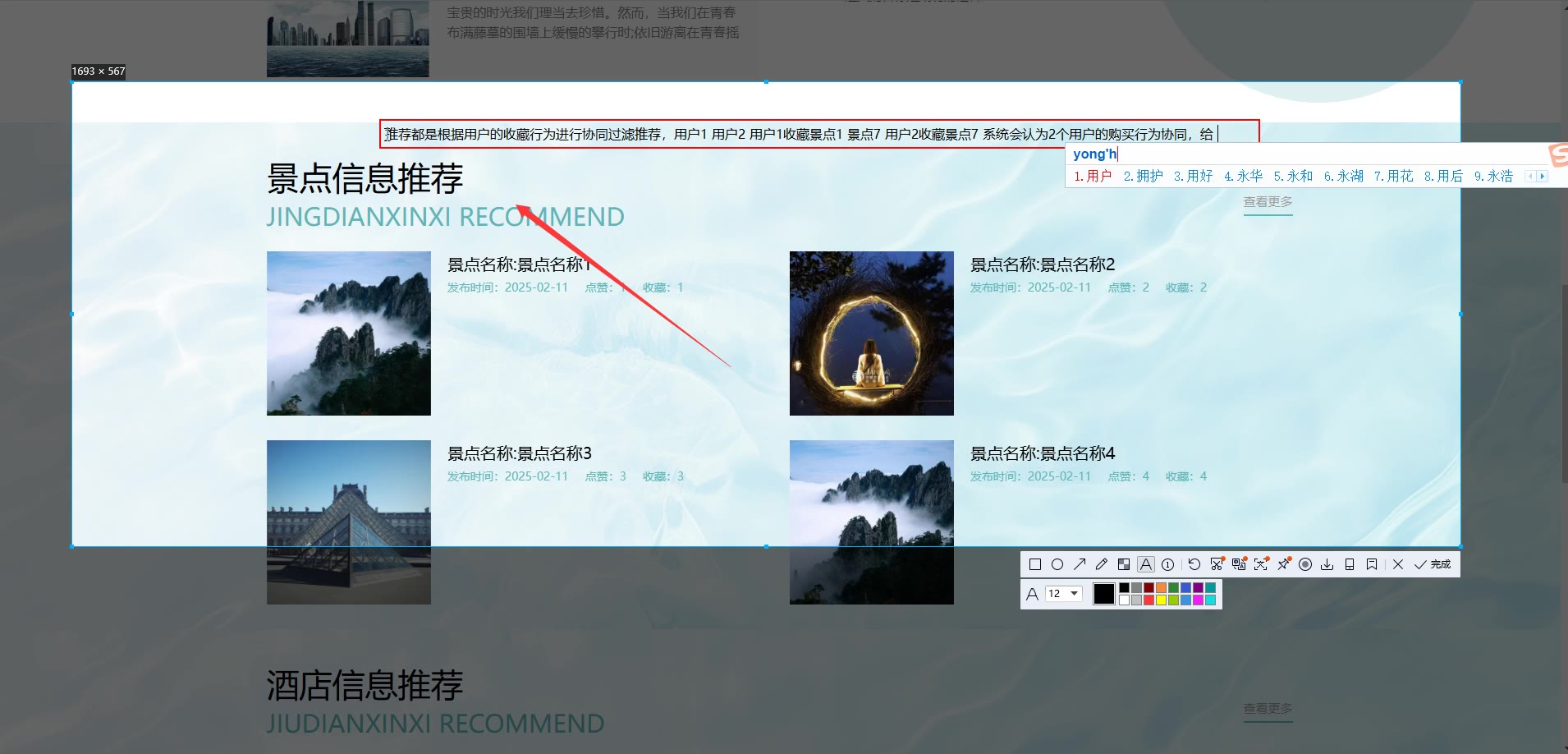Choose IME candidate 7 用花
This screenshot has height=754, width=1568.
tap(1394, 176)
